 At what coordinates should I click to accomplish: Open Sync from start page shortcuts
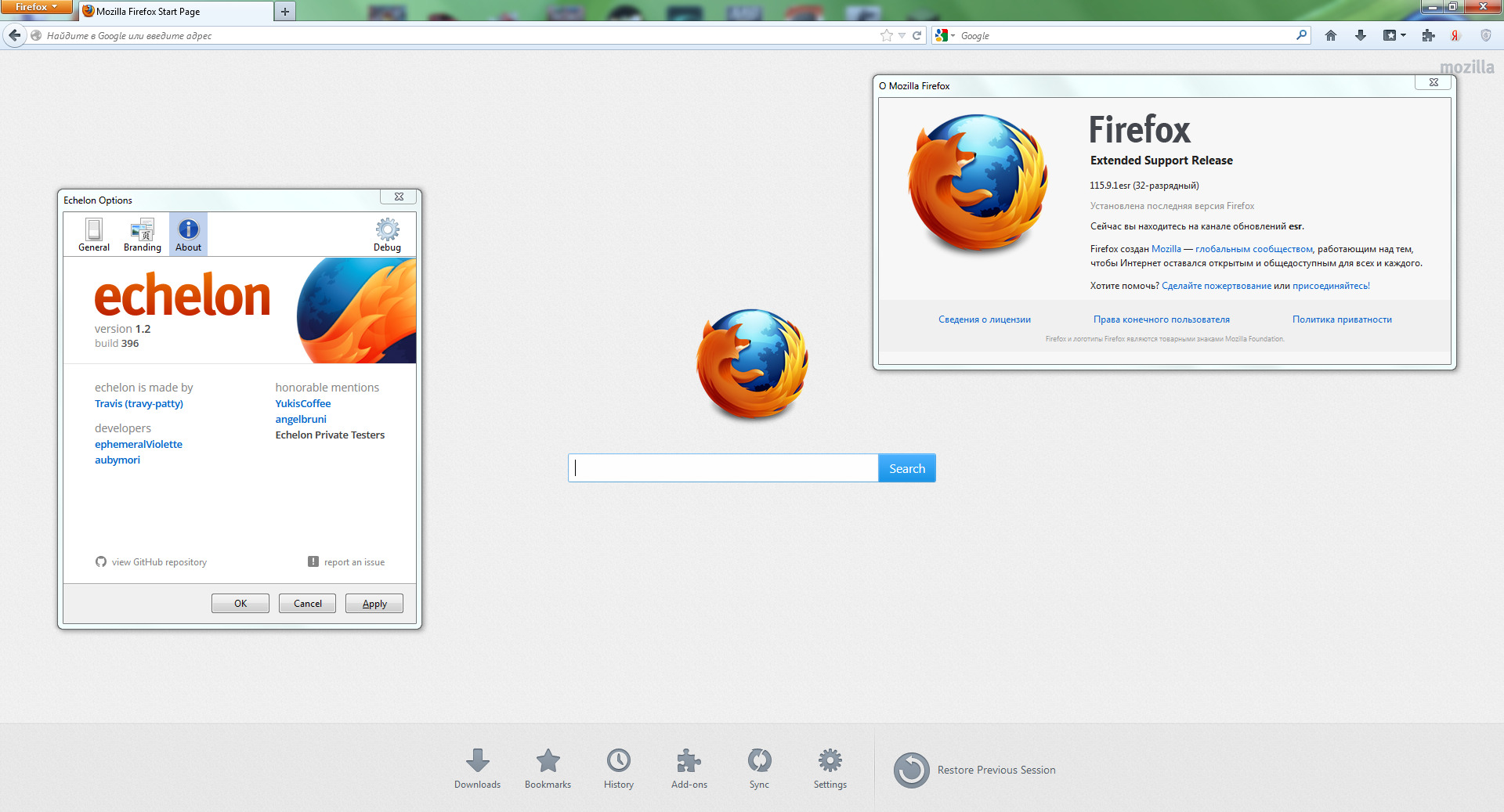tap(759, 768)
